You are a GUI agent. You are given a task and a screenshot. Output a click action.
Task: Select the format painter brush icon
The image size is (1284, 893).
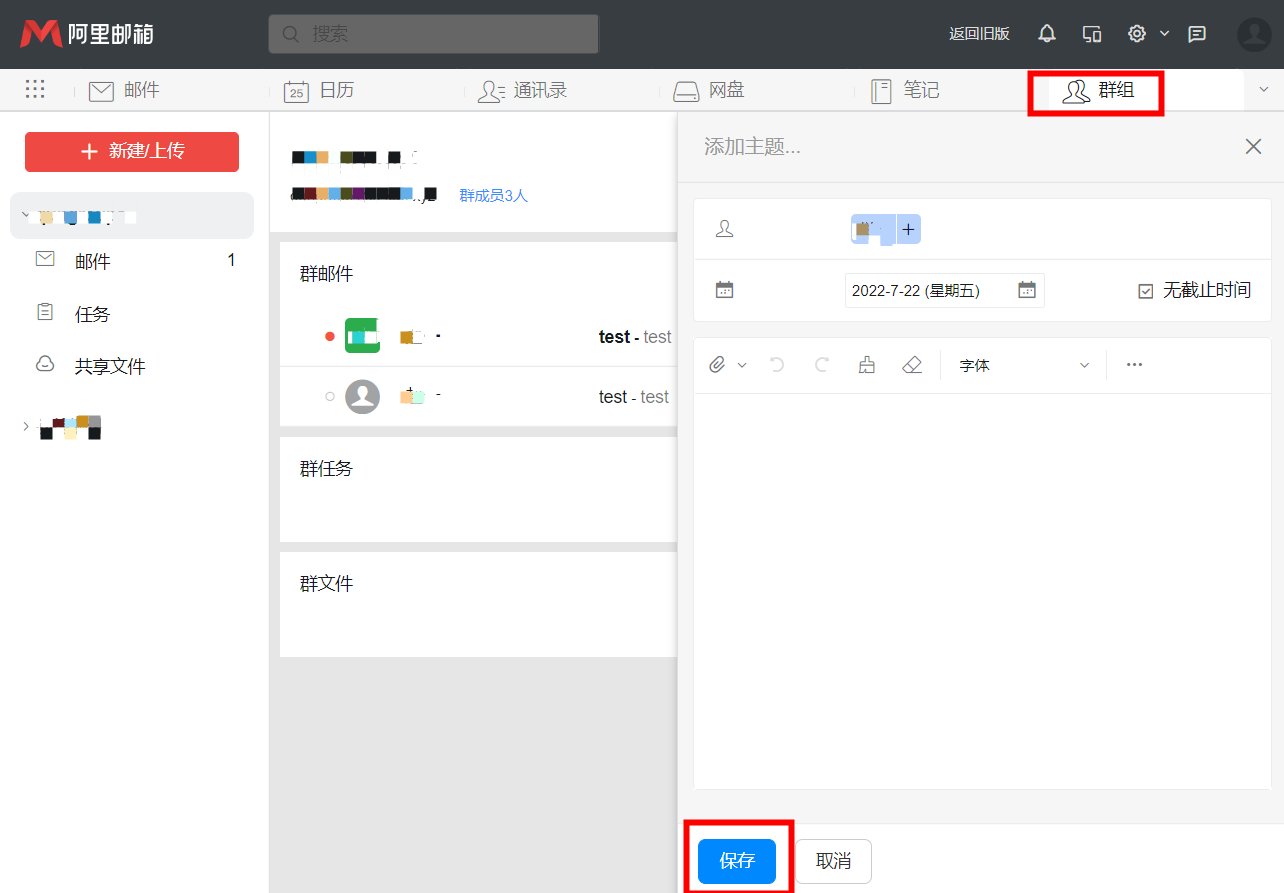(x=867, y=365)
